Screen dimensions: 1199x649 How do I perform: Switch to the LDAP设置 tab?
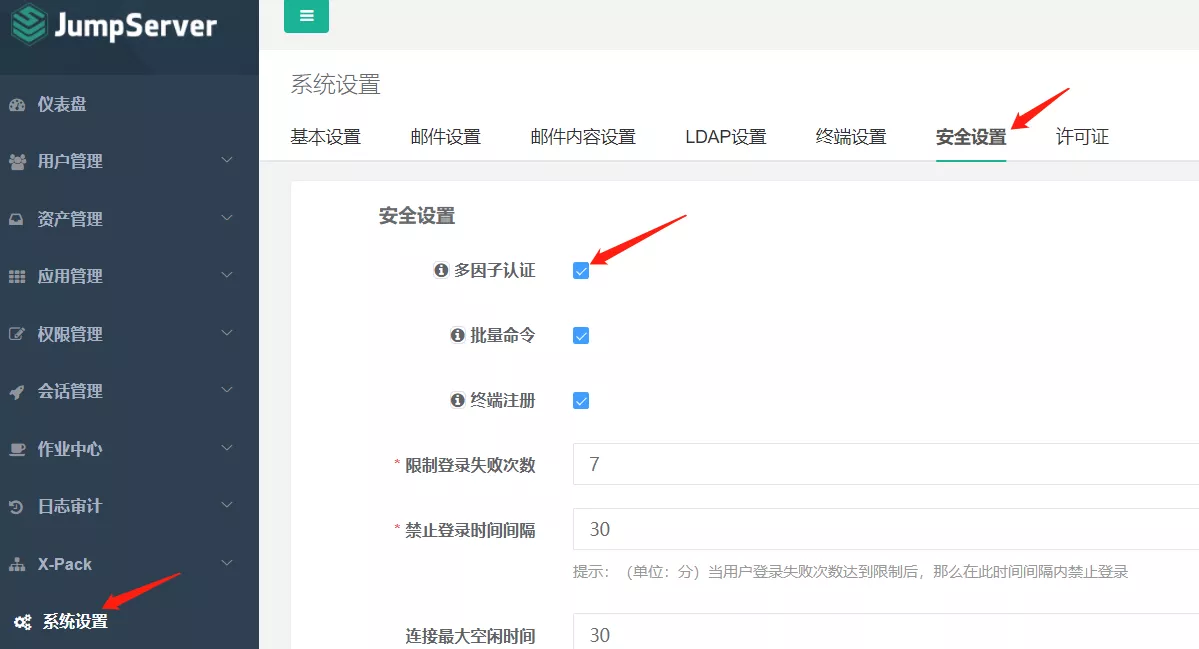pyautogui.click(x=725, y=137)
